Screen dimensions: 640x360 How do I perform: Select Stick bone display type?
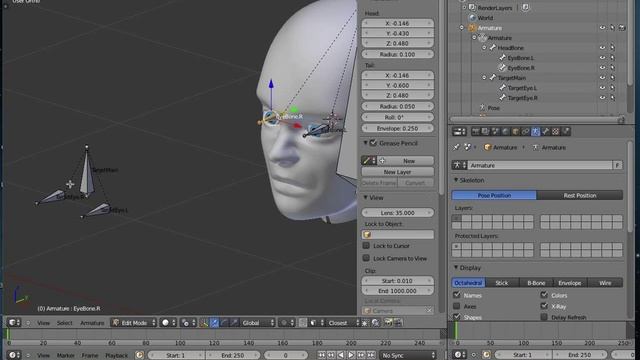[502, 282]
